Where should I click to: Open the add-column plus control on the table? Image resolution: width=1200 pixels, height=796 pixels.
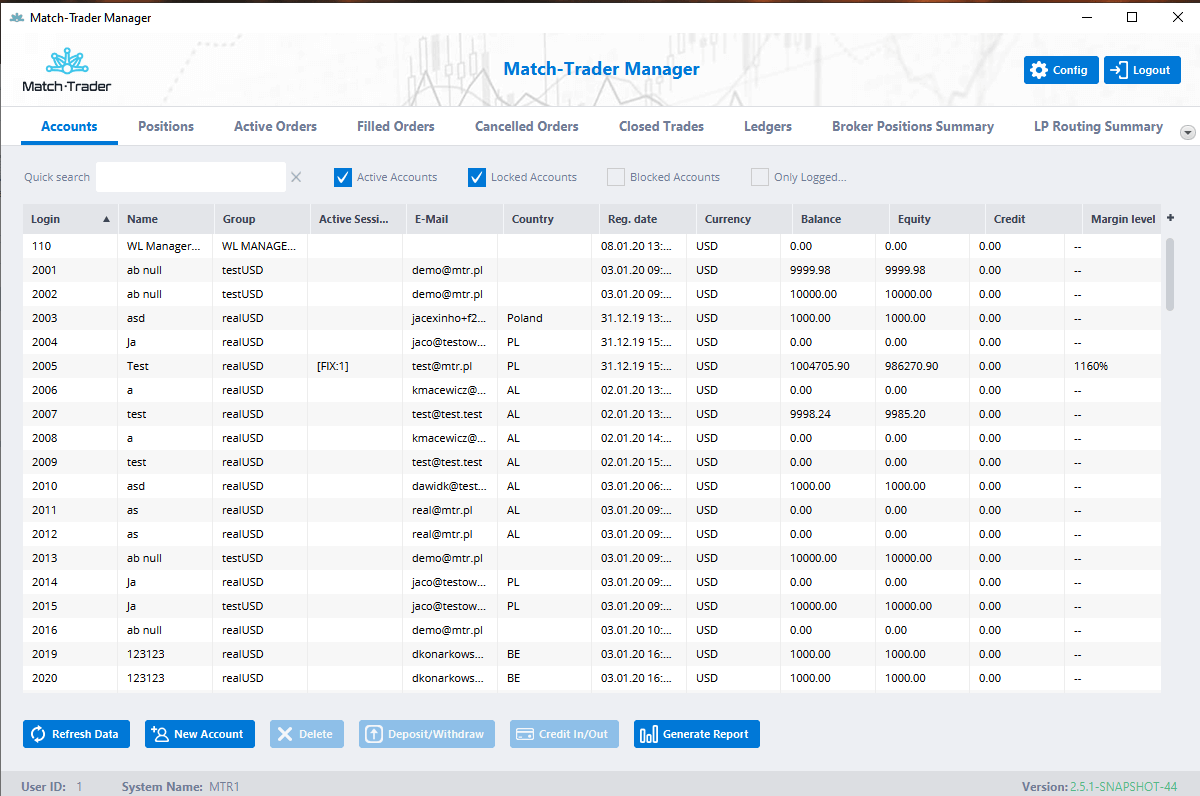[1169, 216]
